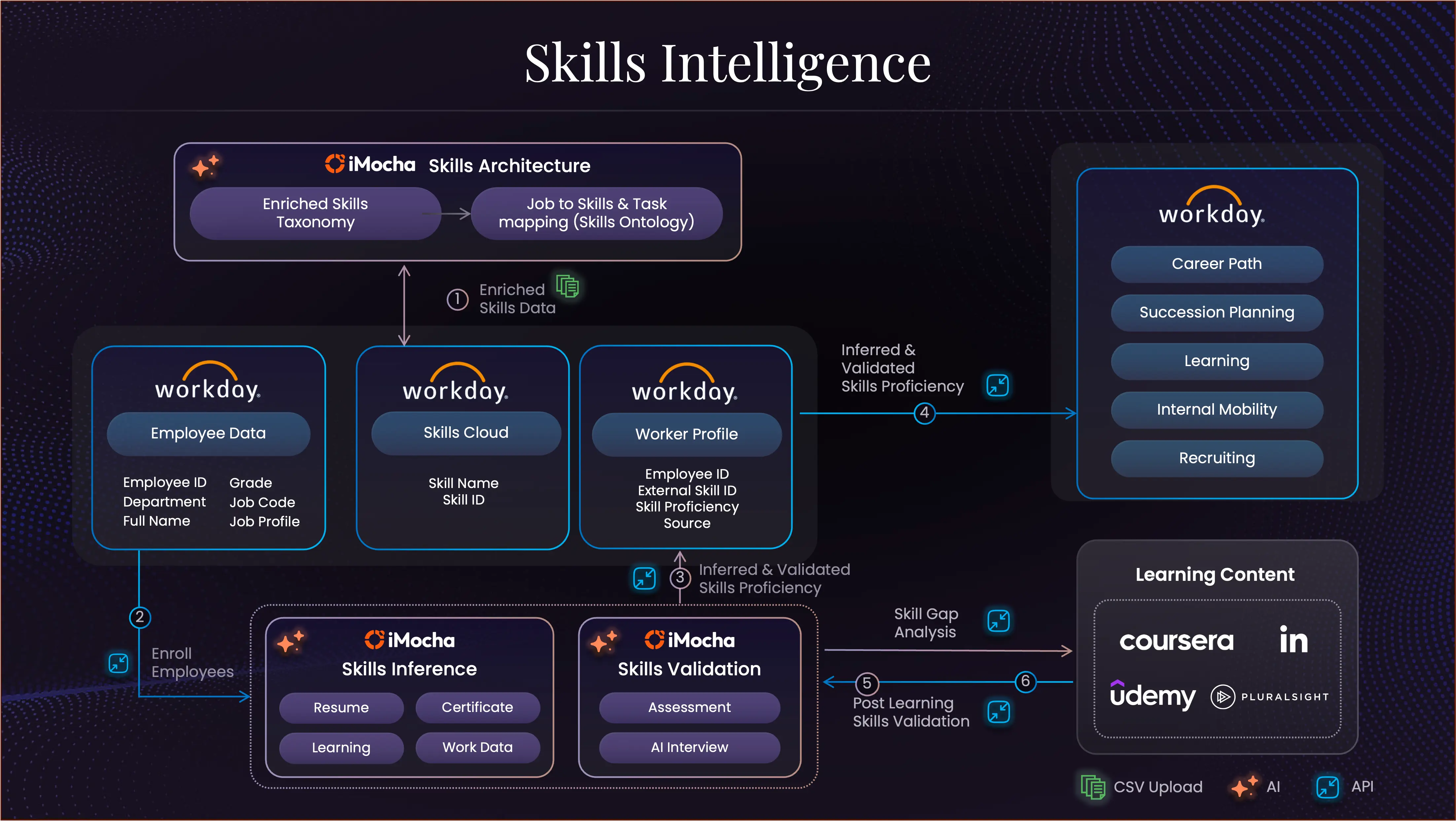The image size is (1456, 825).
Task: Open the Recruiting module
Action: pyautogui.click(x=1217, y=459)
